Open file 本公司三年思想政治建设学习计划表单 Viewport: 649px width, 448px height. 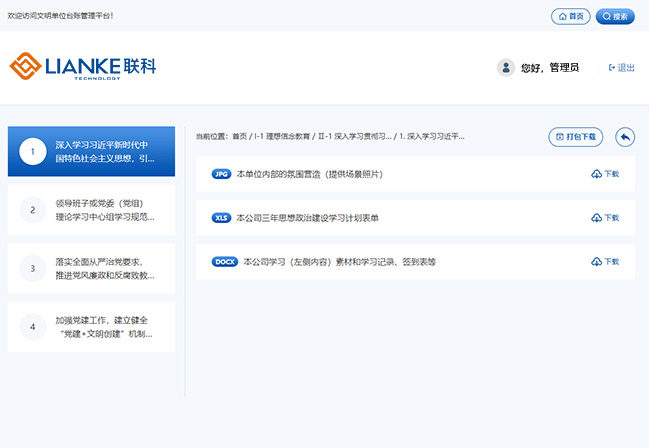pos(307,217)
